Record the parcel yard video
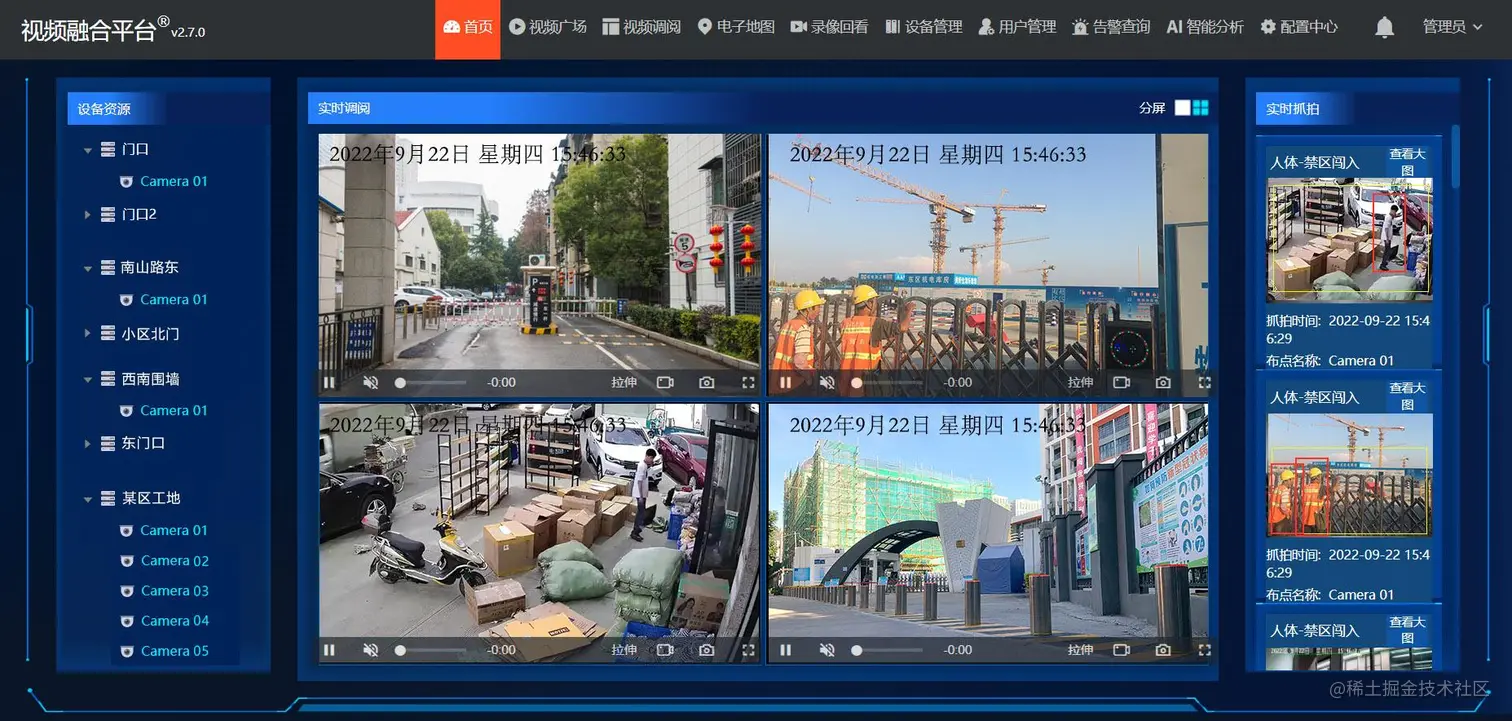Viewport: 1512px width, 721px height. click(665, 650)
